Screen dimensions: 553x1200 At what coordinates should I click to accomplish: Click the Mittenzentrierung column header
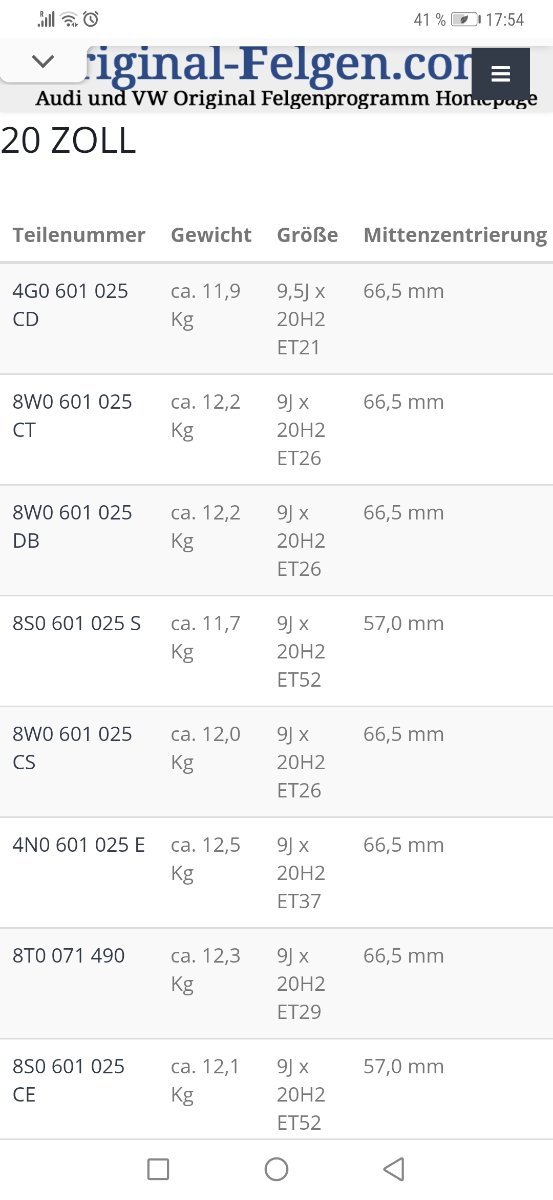click(x=455, y=235)
